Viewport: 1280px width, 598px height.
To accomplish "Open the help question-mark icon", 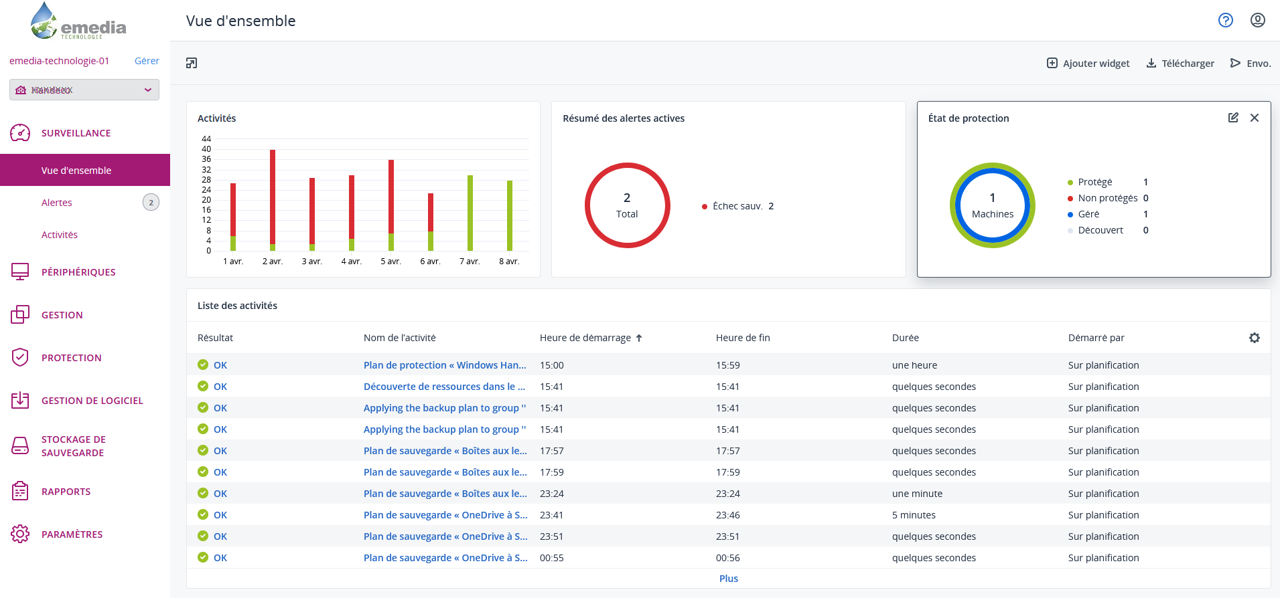I will (1224, 20).
